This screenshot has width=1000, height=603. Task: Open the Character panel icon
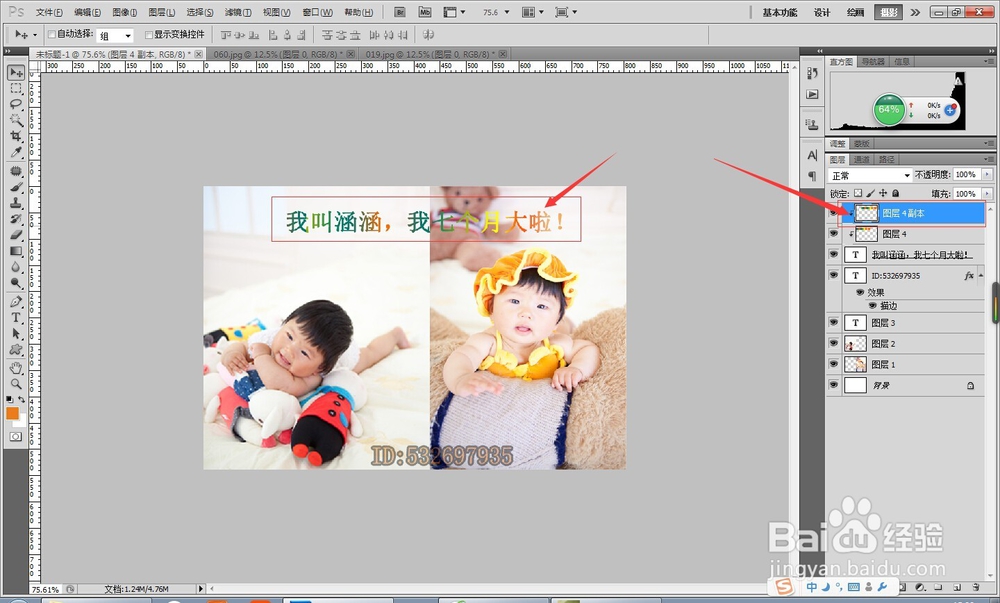point(812,155)
